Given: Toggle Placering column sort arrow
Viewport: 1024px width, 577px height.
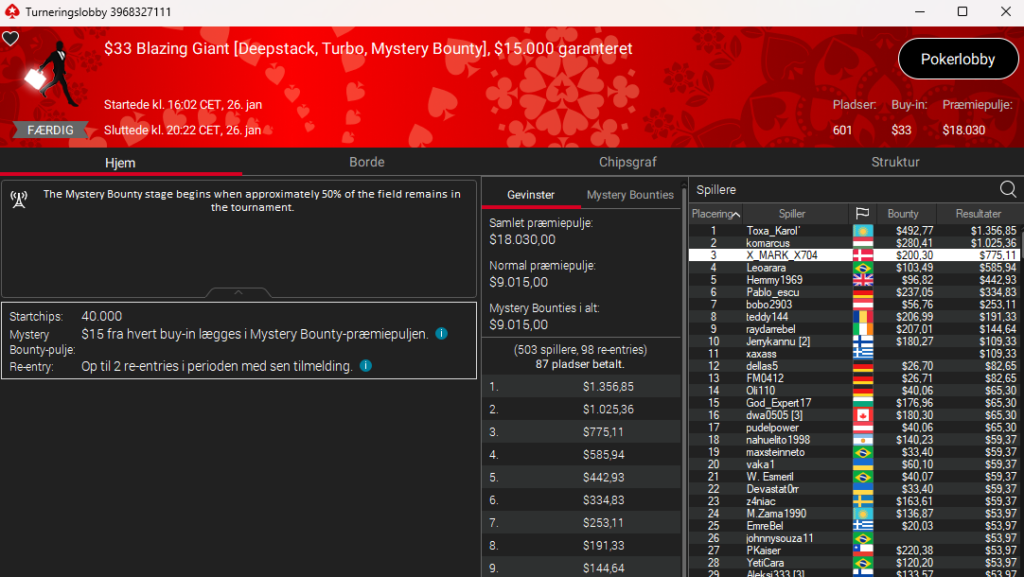Looking at the screenshot, I should click(x=737, y=214).
